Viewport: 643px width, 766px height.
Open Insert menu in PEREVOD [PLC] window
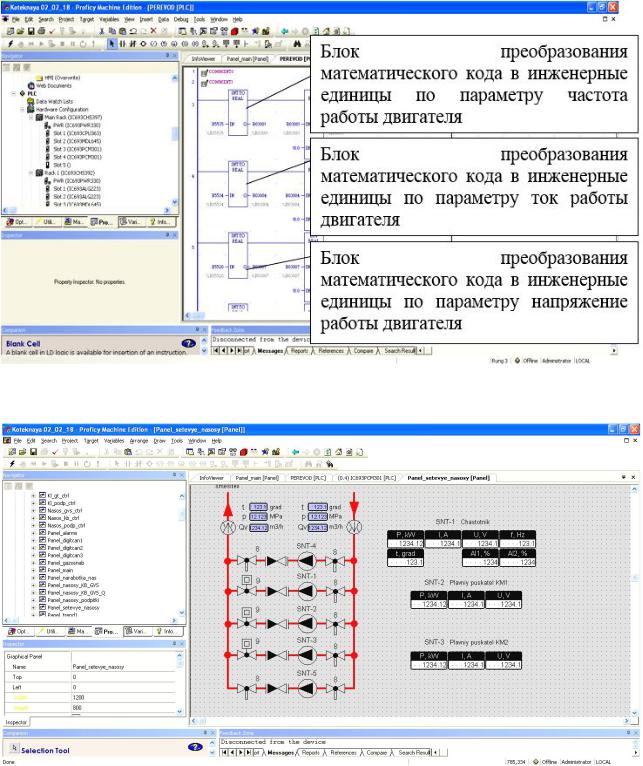click(146, 19)
